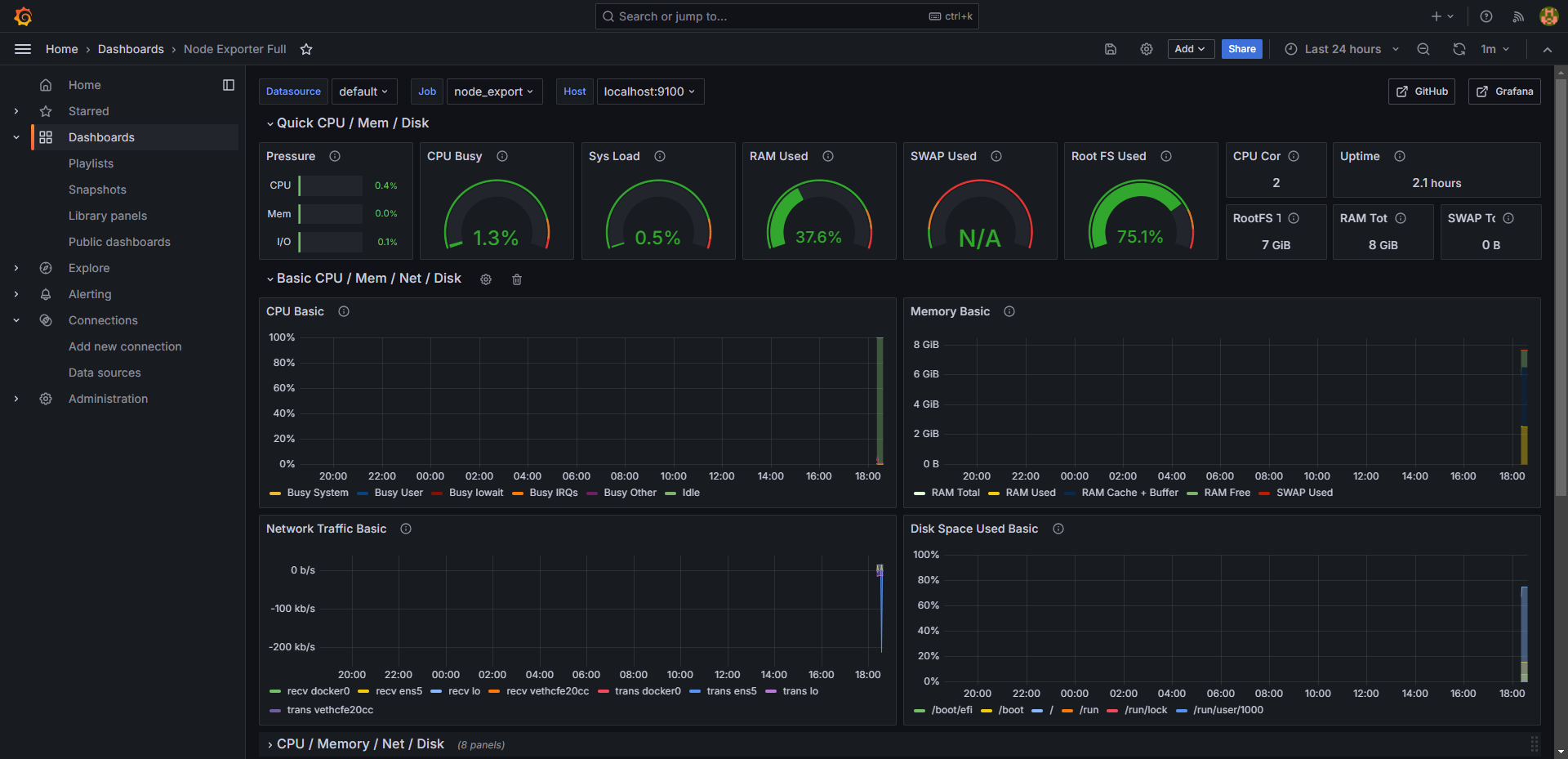The height and width of the screenshot is (759, 1568).
Task: Click the save dashboard icon
Action: point(1111,49)
